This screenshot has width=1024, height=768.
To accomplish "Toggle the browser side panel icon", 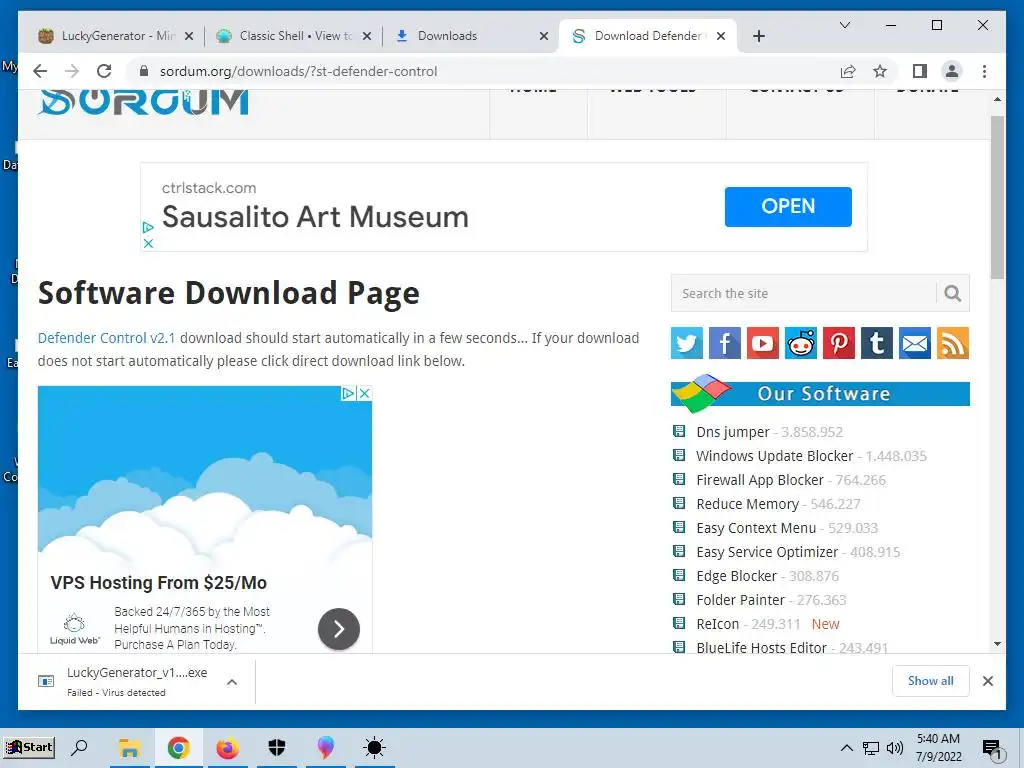I will pos(920,71).
